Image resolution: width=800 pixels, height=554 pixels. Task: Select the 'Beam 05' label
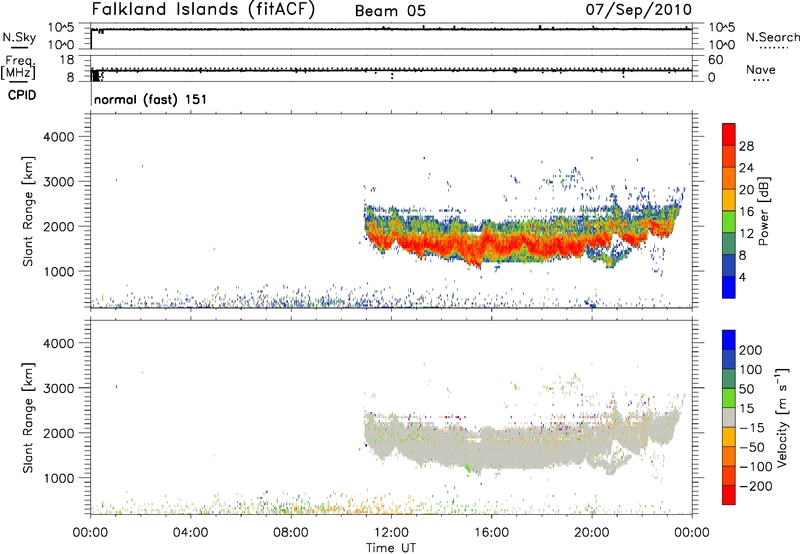coord(390,11)
